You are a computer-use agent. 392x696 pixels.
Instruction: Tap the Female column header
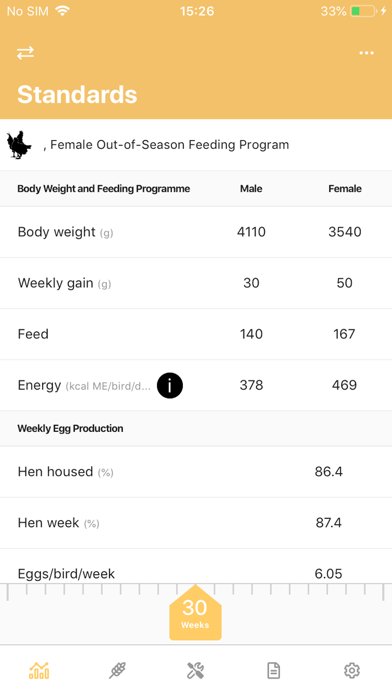click(x=345, y=189)
